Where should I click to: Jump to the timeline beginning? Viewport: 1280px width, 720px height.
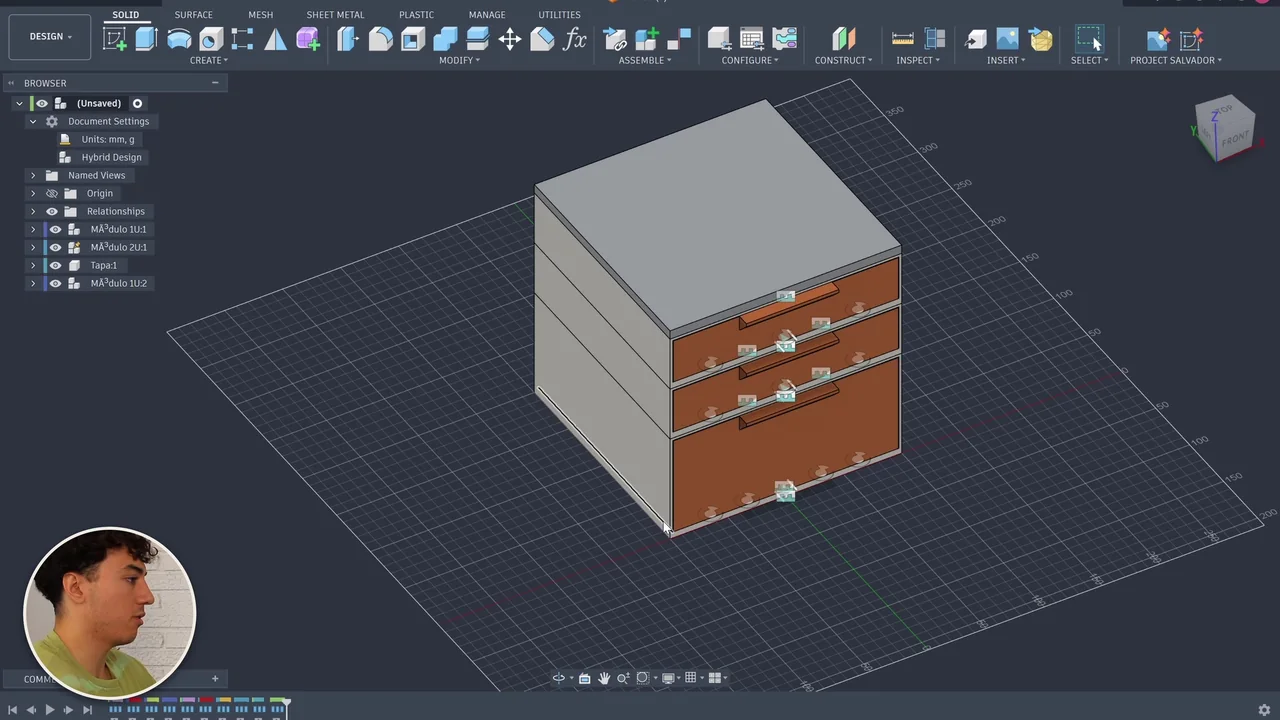pyautogui.click(x=12, y=710)
